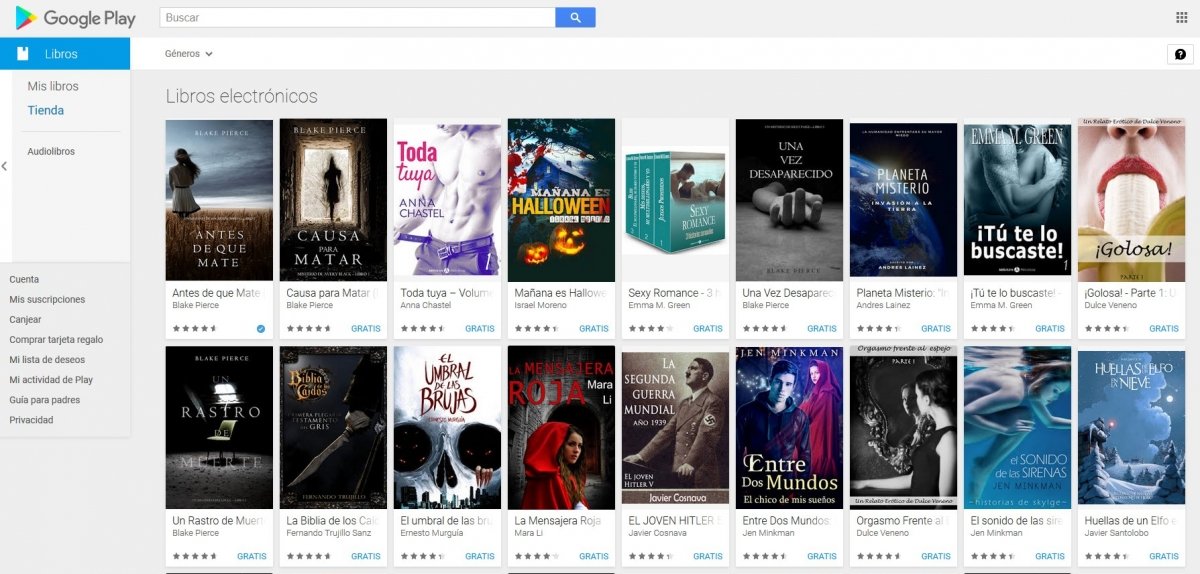This screenshot has height=574, width=1200.
Task: Open the El Joven Hitler cover
Action: tap(675, 428)
